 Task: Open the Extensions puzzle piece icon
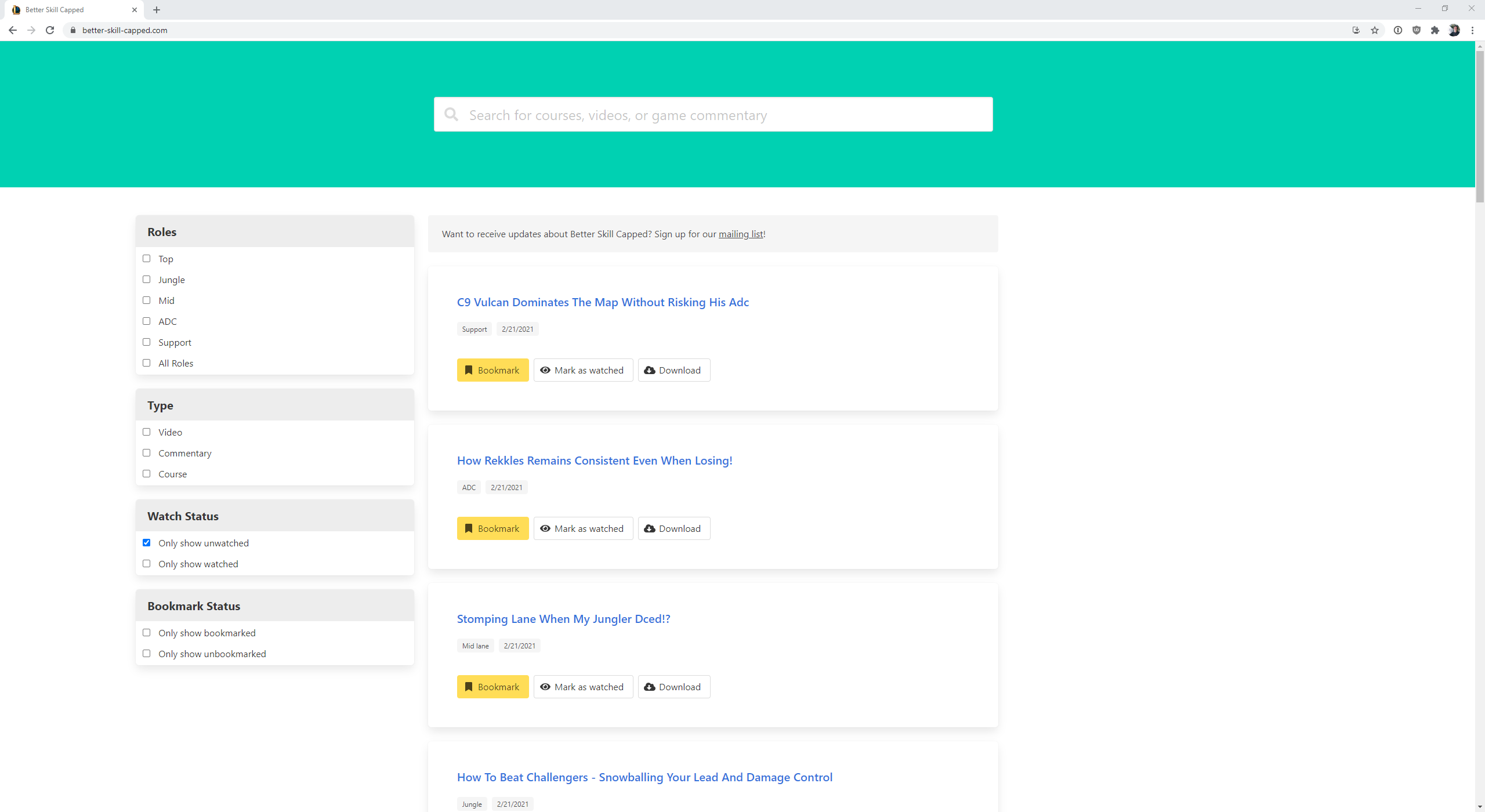click(1435, 30)
